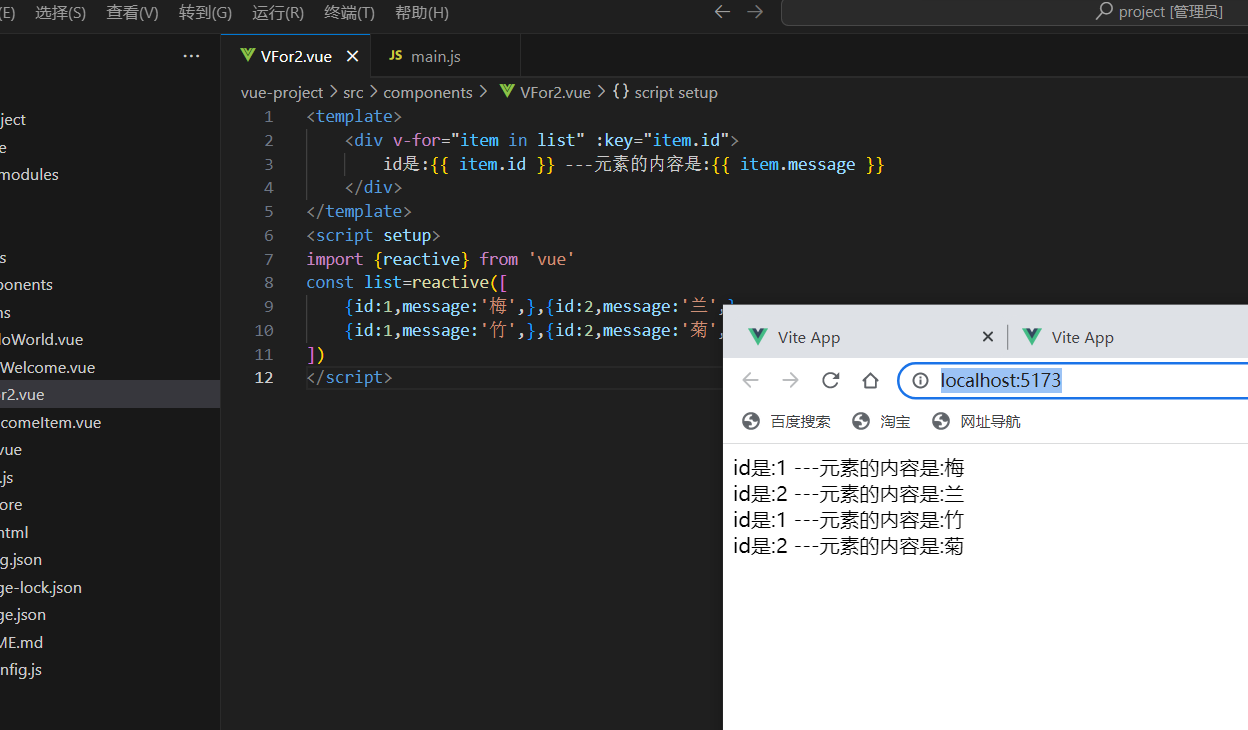Screen dimensions: 1248x730
Task: Close the first Vite App browser tab
Action: click(x=987, y=337)
